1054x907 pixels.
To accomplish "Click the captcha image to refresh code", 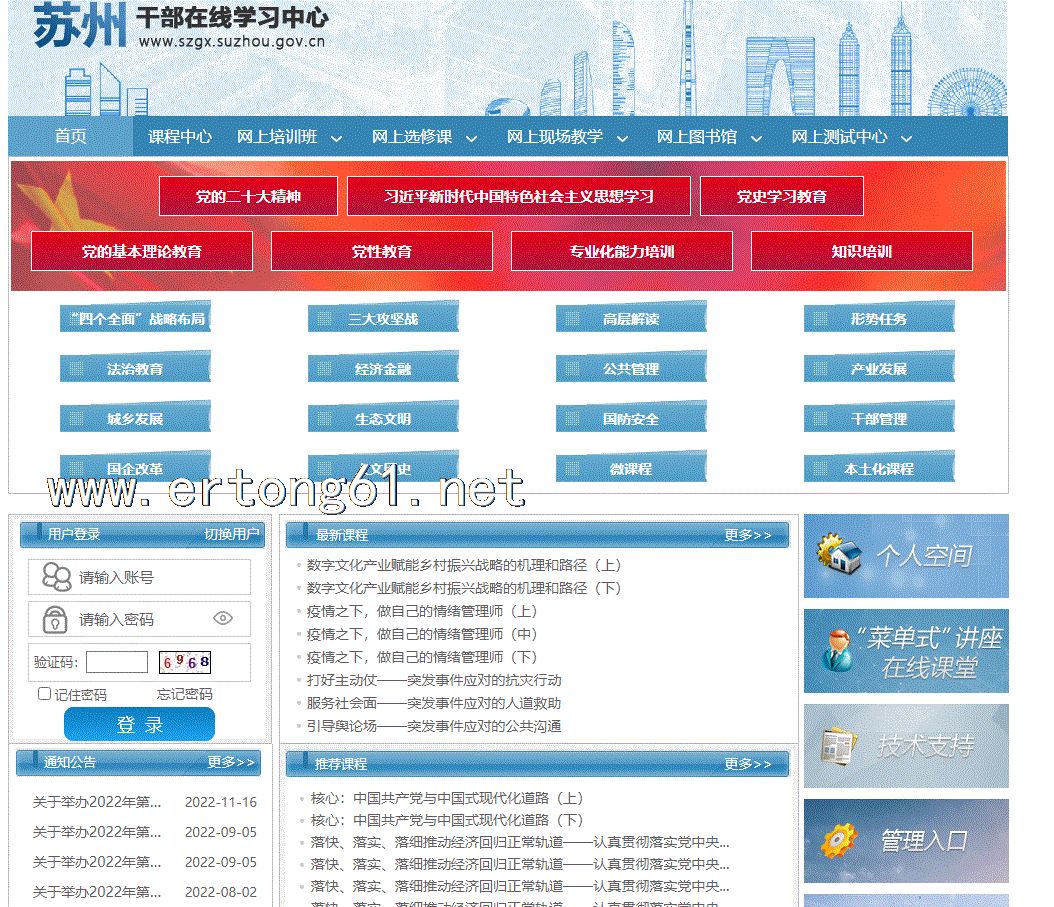I will (185, 662).
